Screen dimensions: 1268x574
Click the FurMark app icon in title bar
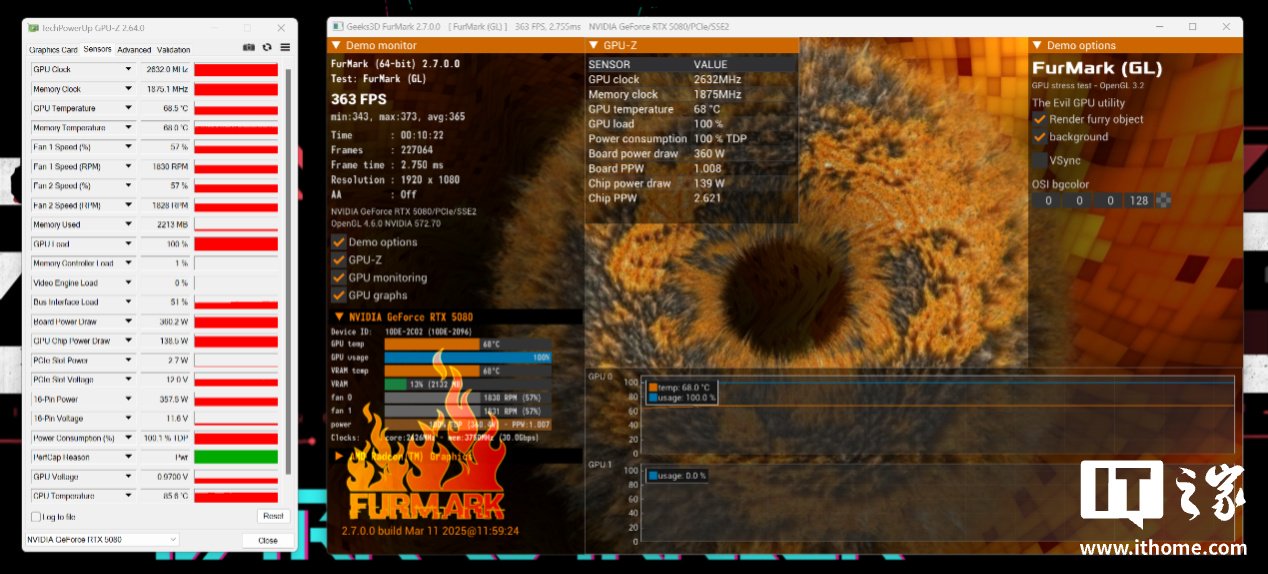coord(337,26)
